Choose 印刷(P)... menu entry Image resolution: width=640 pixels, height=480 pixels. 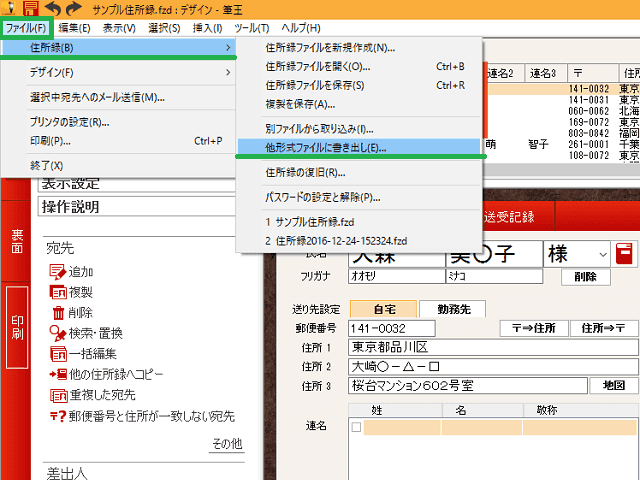pos(118,141)
